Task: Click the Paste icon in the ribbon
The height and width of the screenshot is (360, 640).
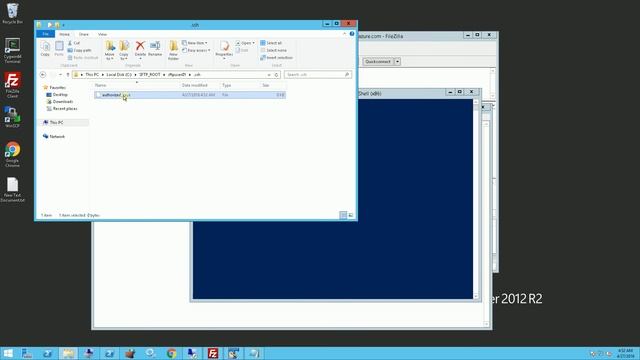Action: click(59, 49)
